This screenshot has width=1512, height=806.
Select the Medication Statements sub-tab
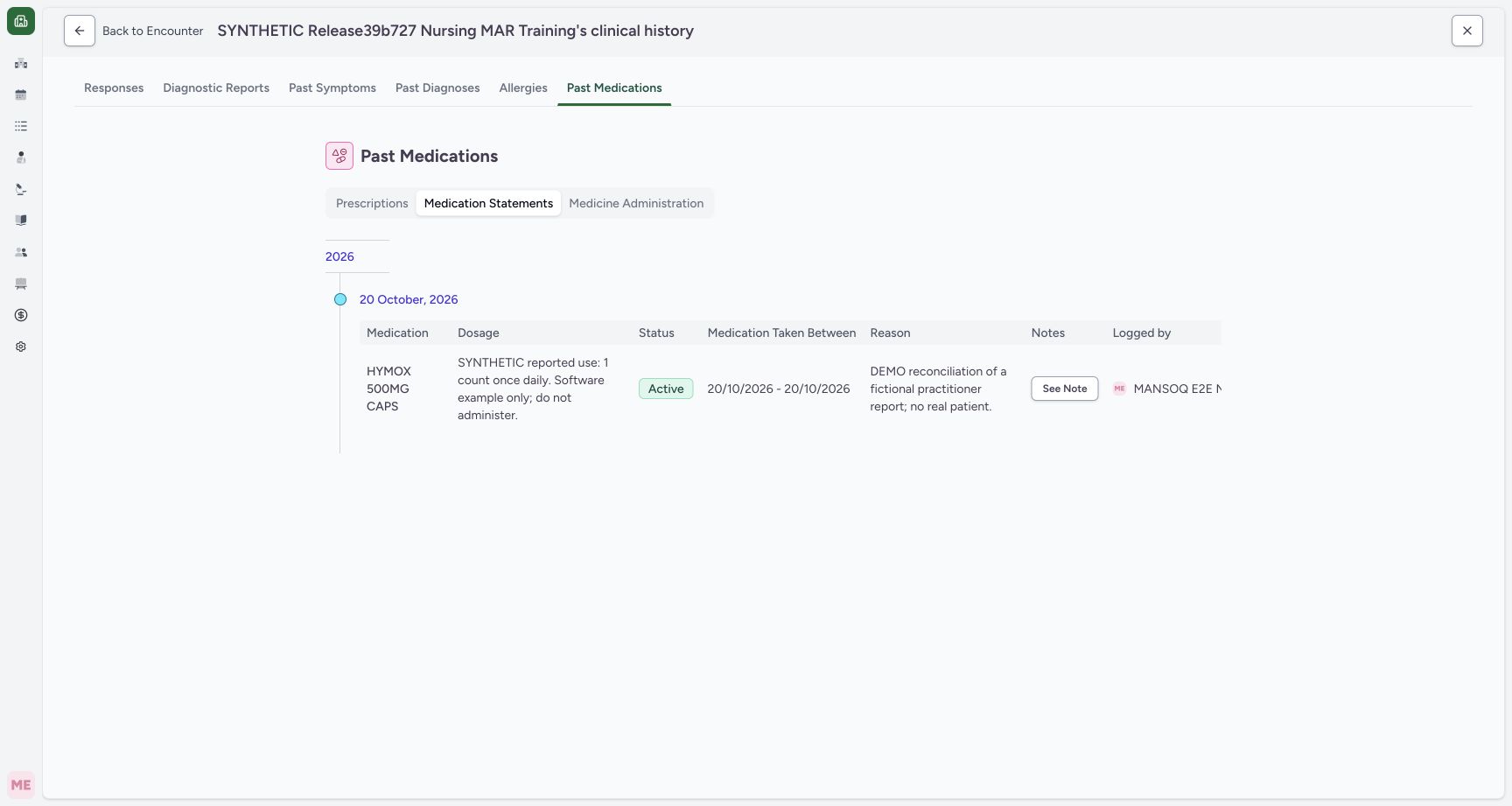point(488,203)
